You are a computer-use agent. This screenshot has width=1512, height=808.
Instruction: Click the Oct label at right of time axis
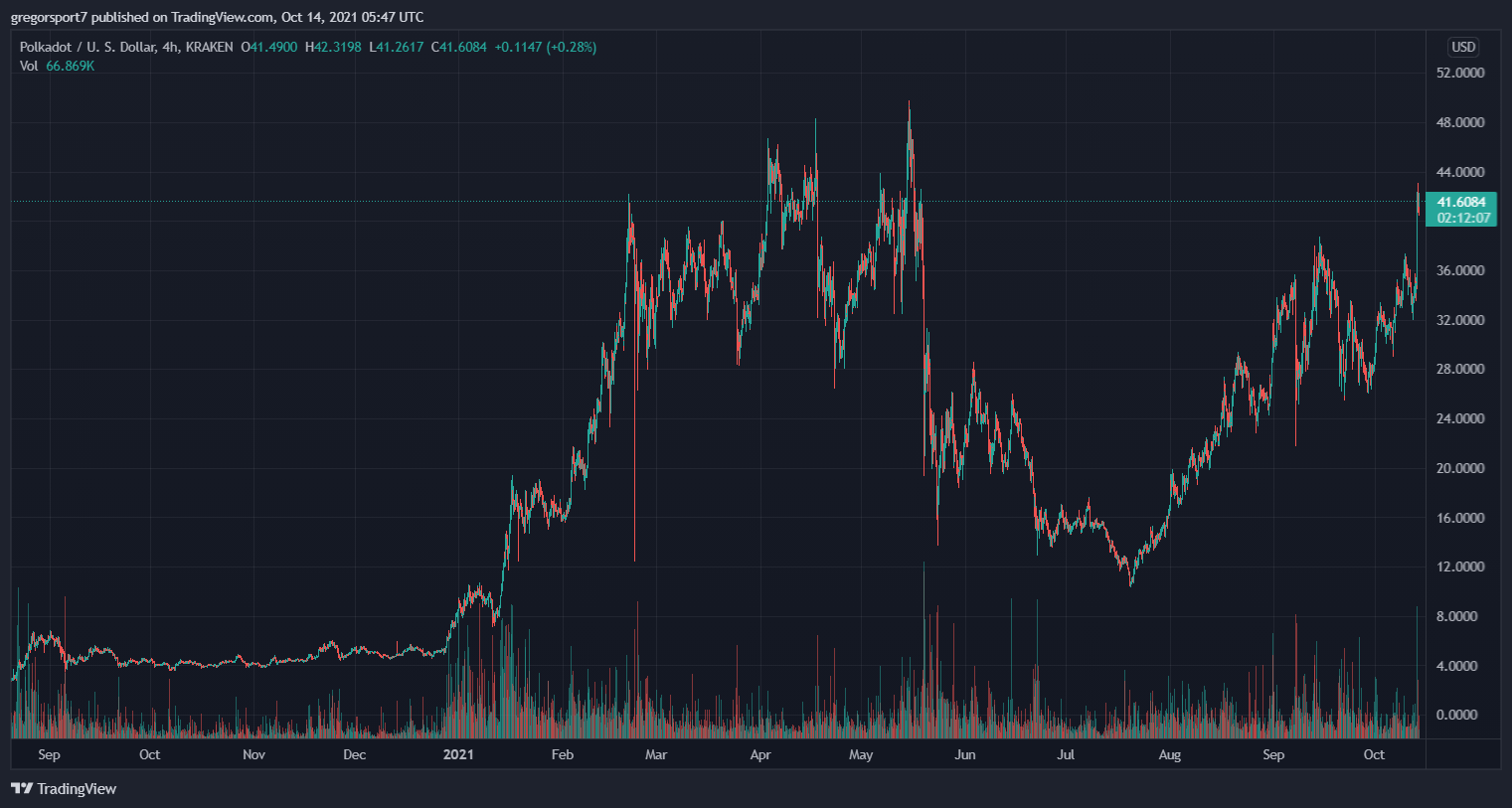[x=1374, y=754]
